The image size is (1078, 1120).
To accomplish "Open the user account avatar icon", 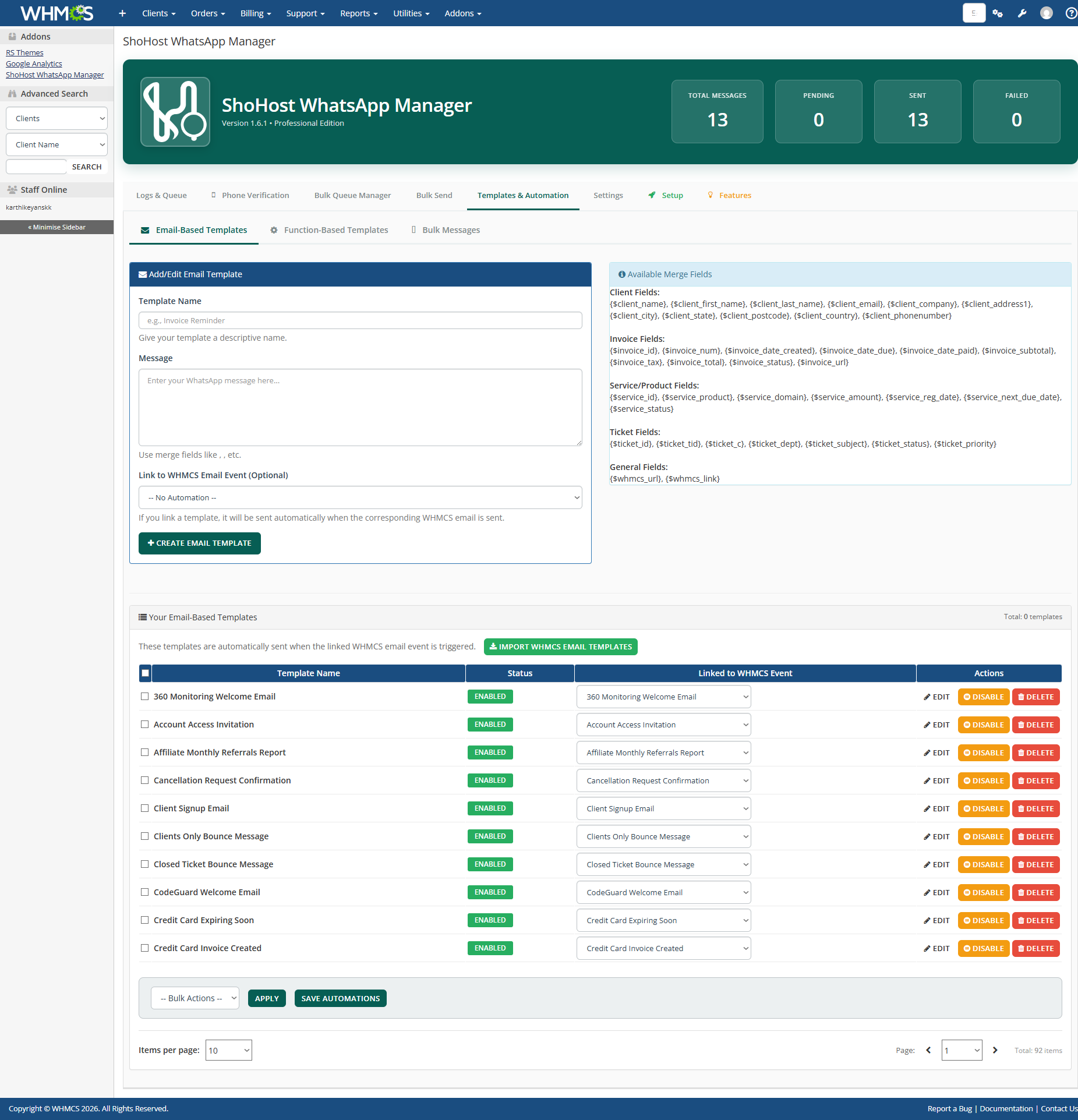I will coord(1047,13).
